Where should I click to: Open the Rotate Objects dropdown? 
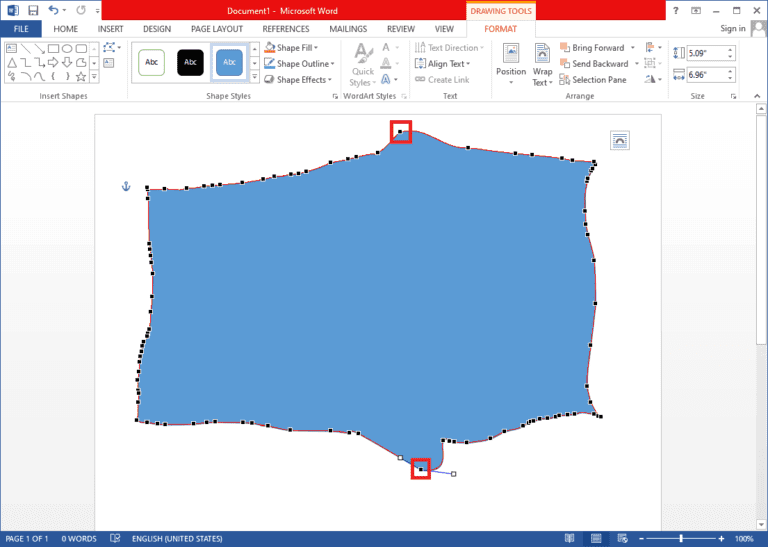click(653, 79)
